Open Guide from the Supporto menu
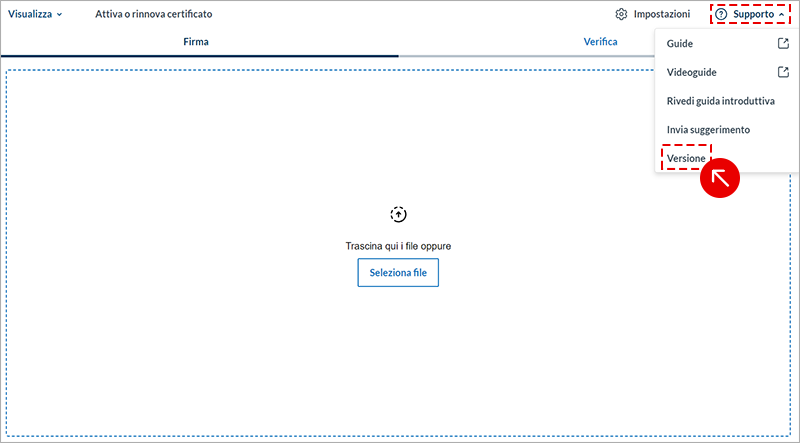The width and height of the screenshot is (800, 443). click(680, 44)
